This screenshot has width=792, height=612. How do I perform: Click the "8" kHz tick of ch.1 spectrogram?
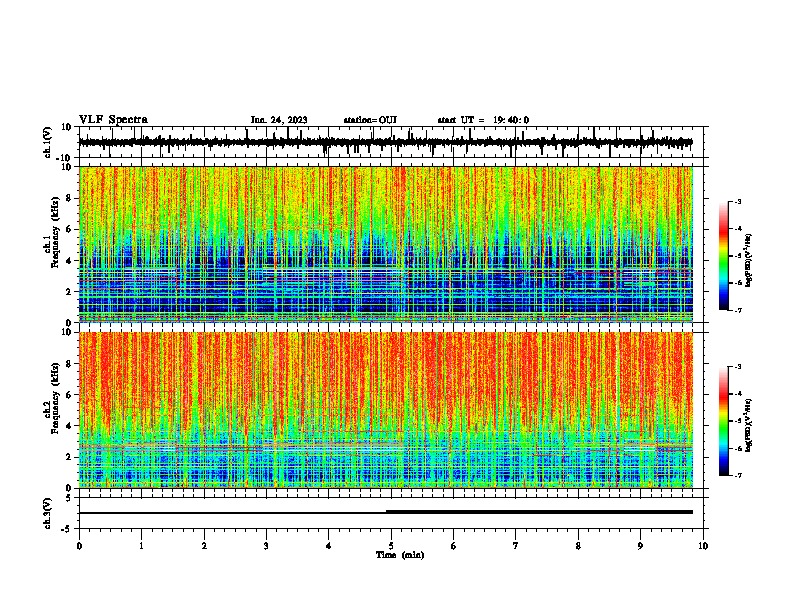[x=70, y=198]
